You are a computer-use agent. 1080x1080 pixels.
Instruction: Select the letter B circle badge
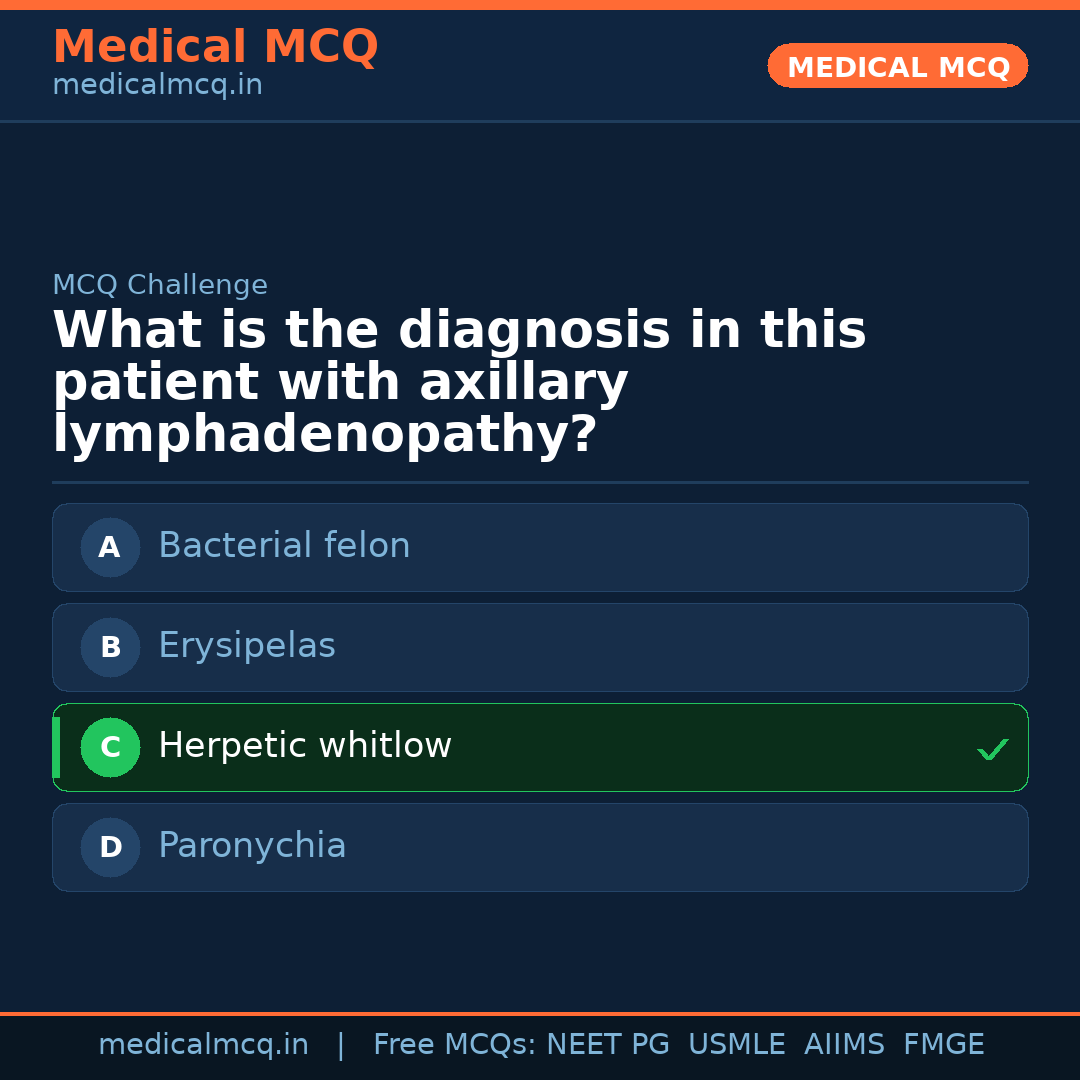110,647
